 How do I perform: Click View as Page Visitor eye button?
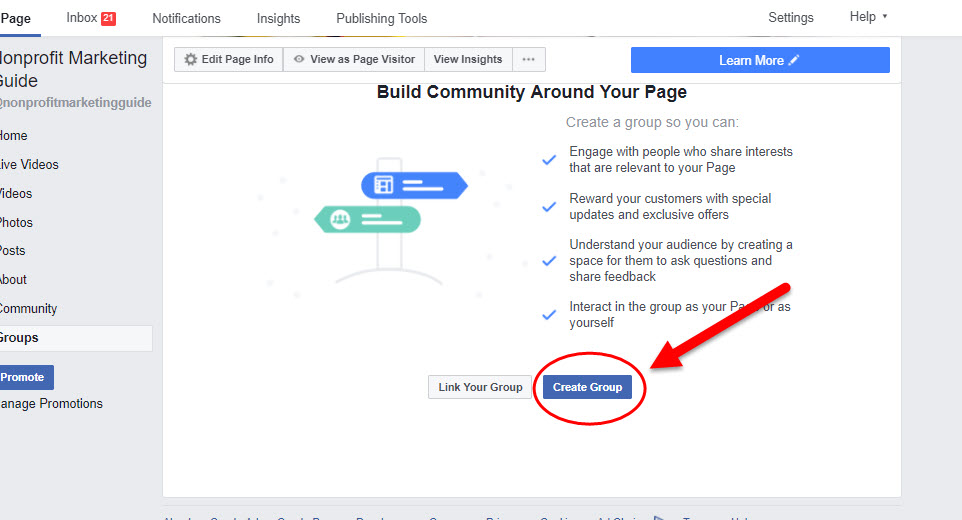tap(354, 60)
